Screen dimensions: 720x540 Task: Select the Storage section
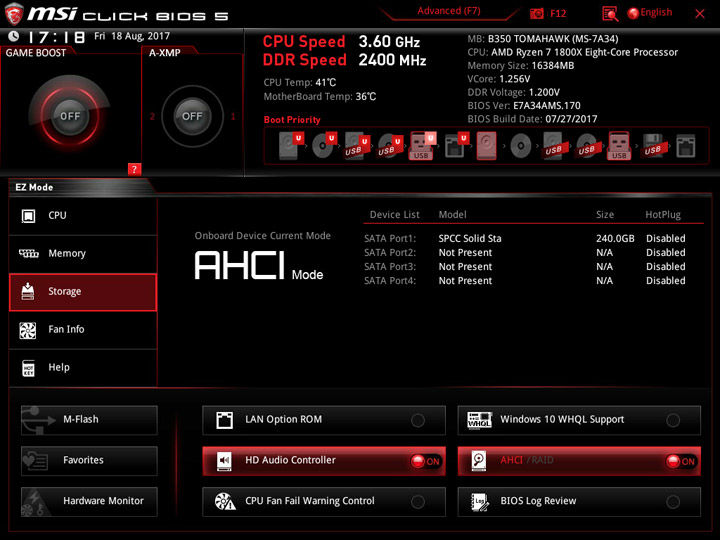point(83,292)
